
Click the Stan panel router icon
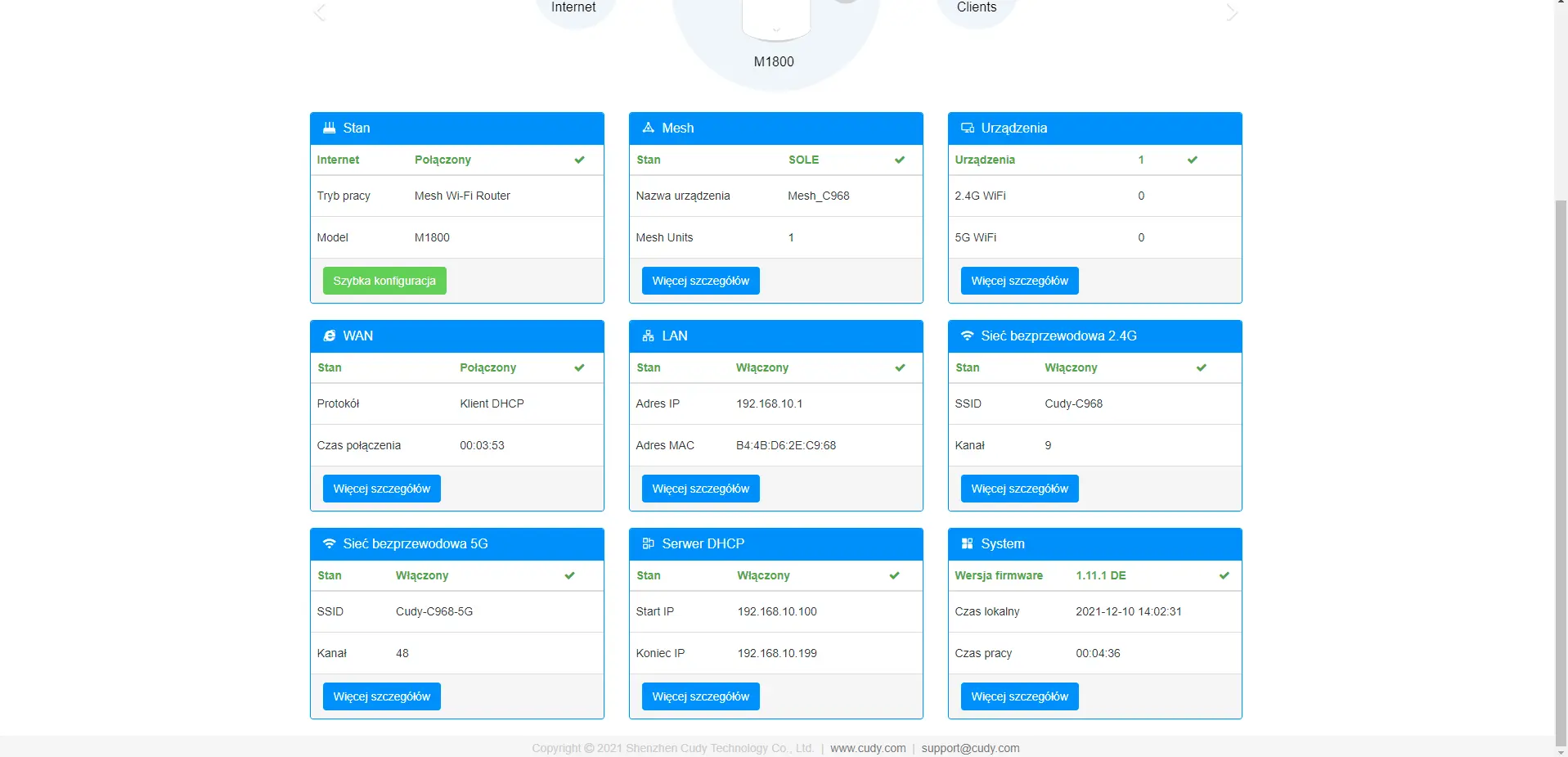tap(329, 128)
